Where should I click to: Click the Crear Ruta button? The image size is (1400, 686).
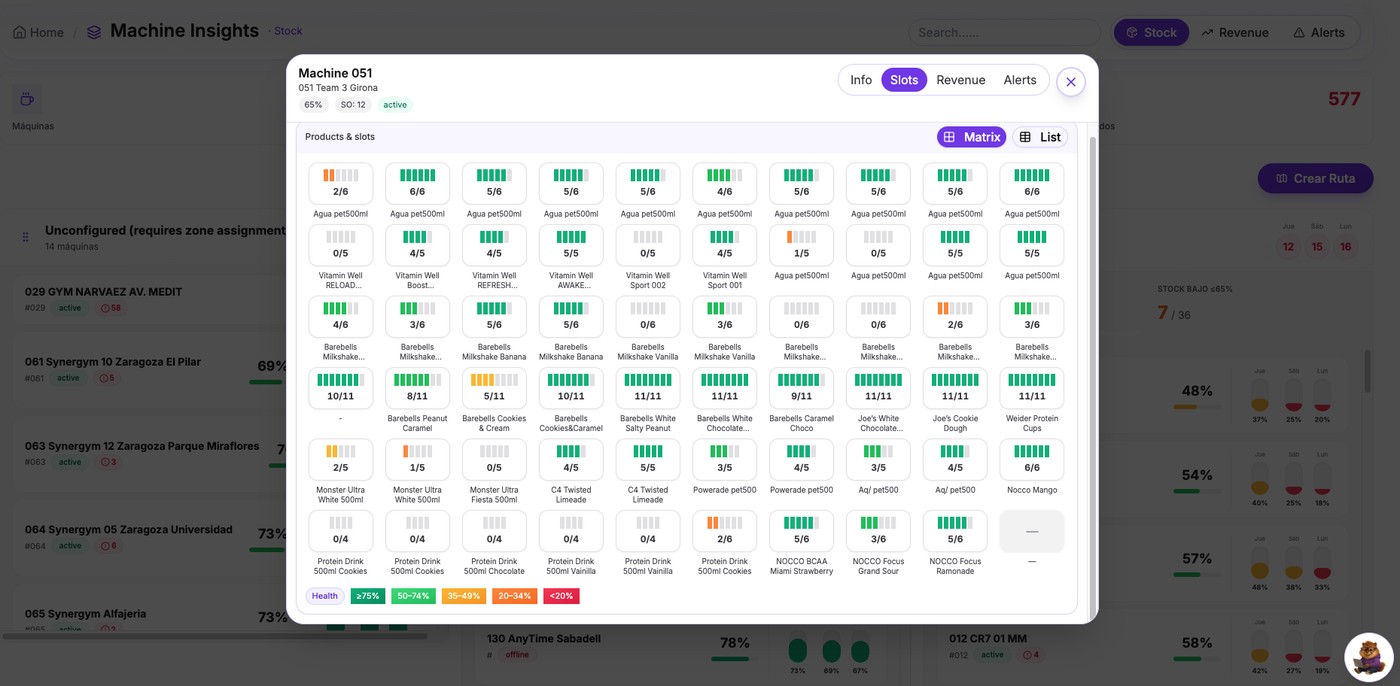[x=1315, y=177]
